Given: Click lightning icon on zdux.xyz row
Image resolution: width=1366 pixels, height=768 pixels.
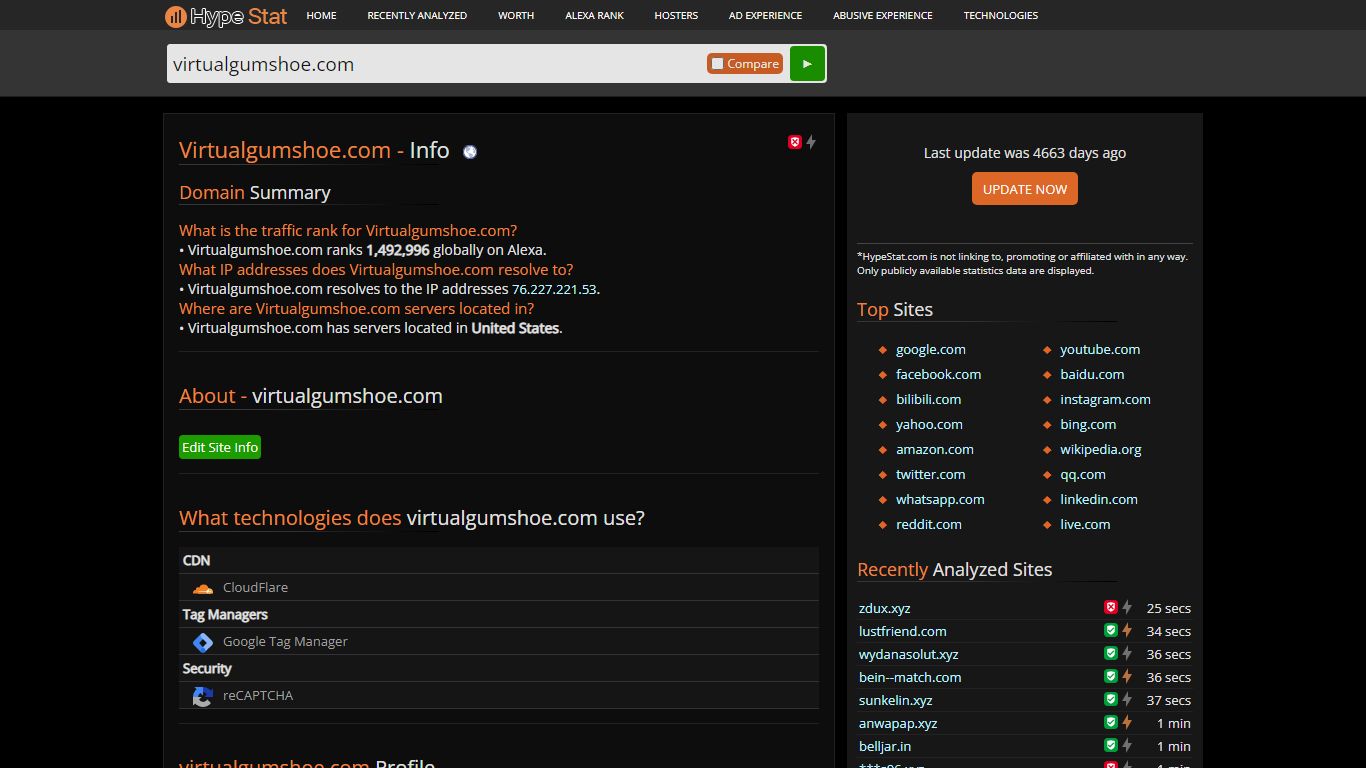Looking at the screenshot, I should tap(1127, 608).
